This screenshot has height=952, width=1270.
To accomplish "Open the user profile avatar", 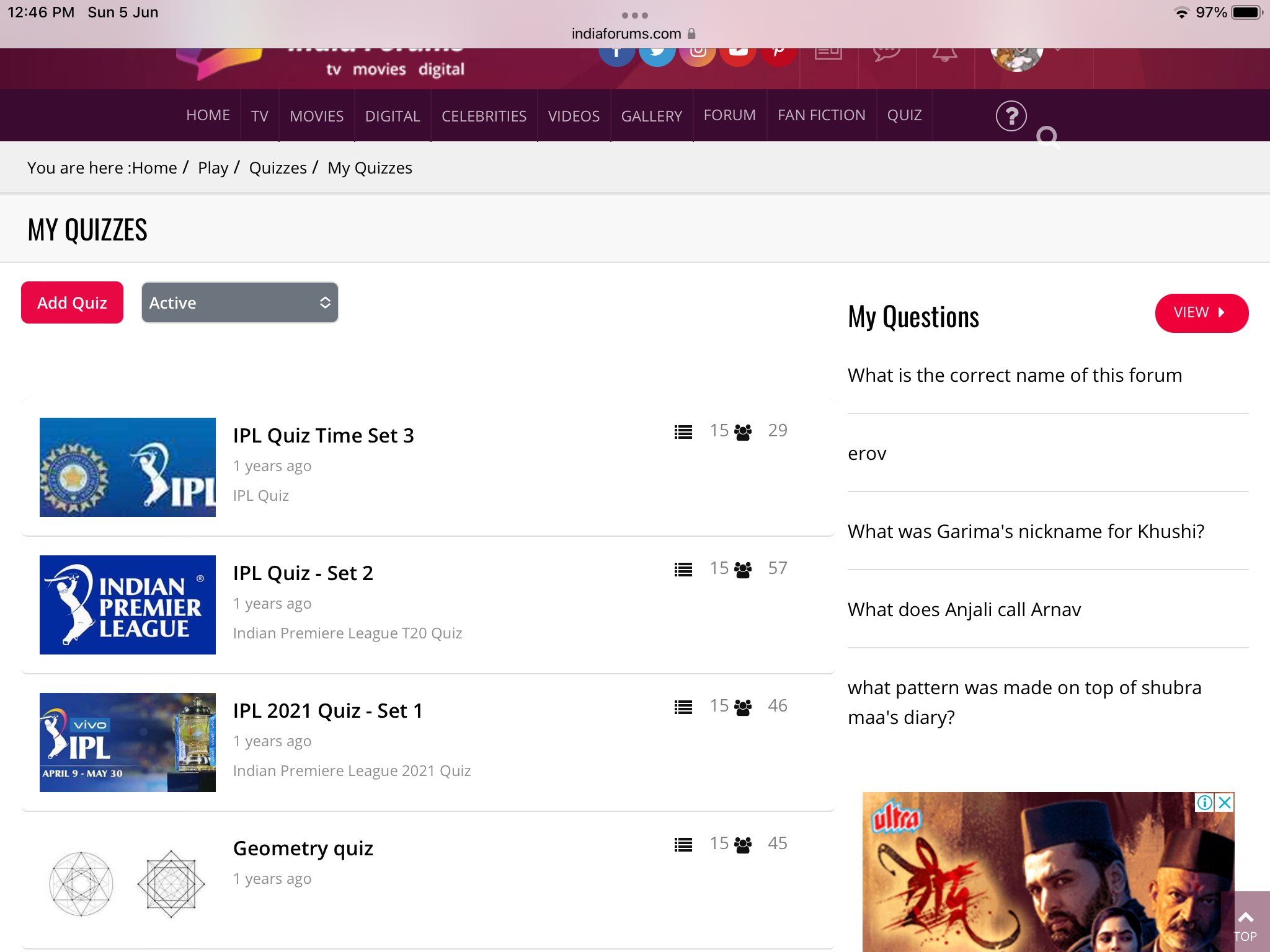I will coord(1017,59).
